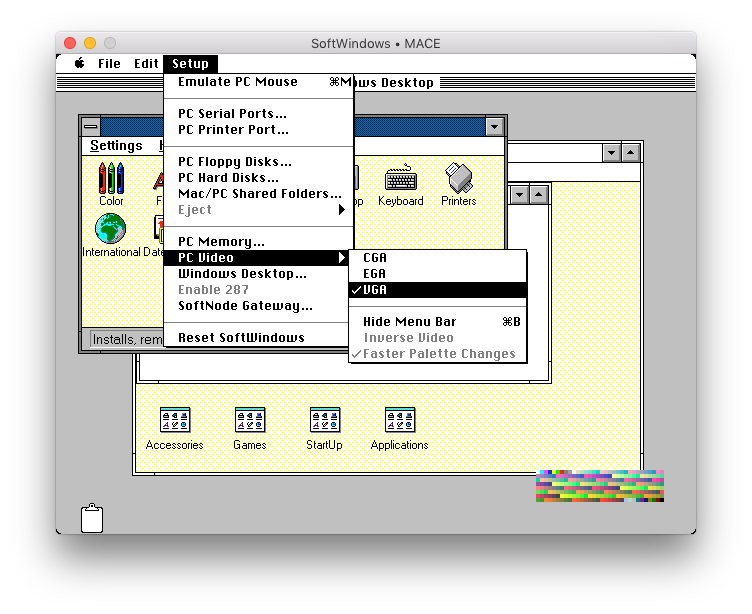Choose Mac/PC Shared Folders menu item

(259, 194)
